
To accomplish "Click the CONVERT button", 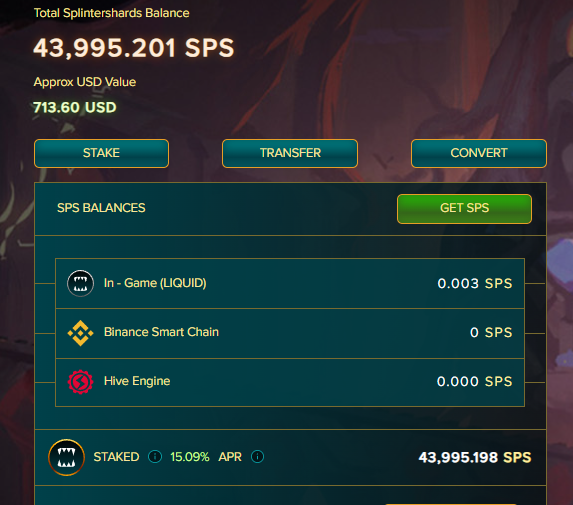I will (479, 153).
